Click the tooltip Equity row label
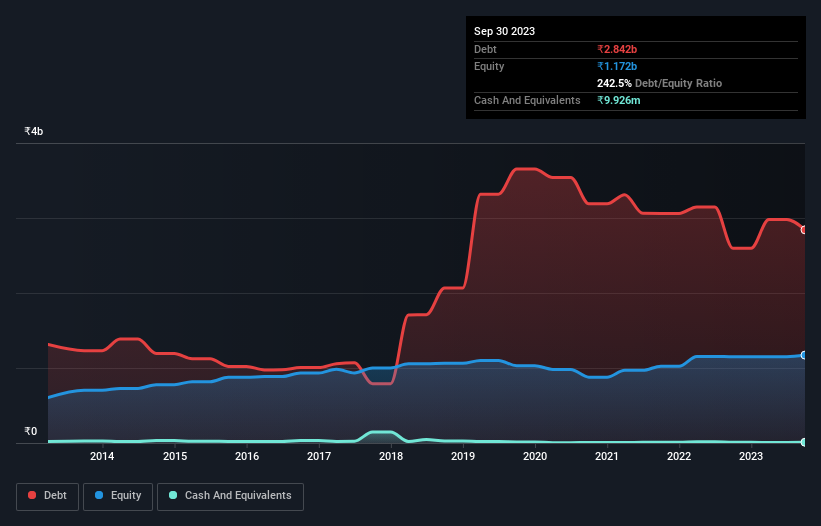Image resolution: width=821 pixels, height=526 pixels. [489, 66]
